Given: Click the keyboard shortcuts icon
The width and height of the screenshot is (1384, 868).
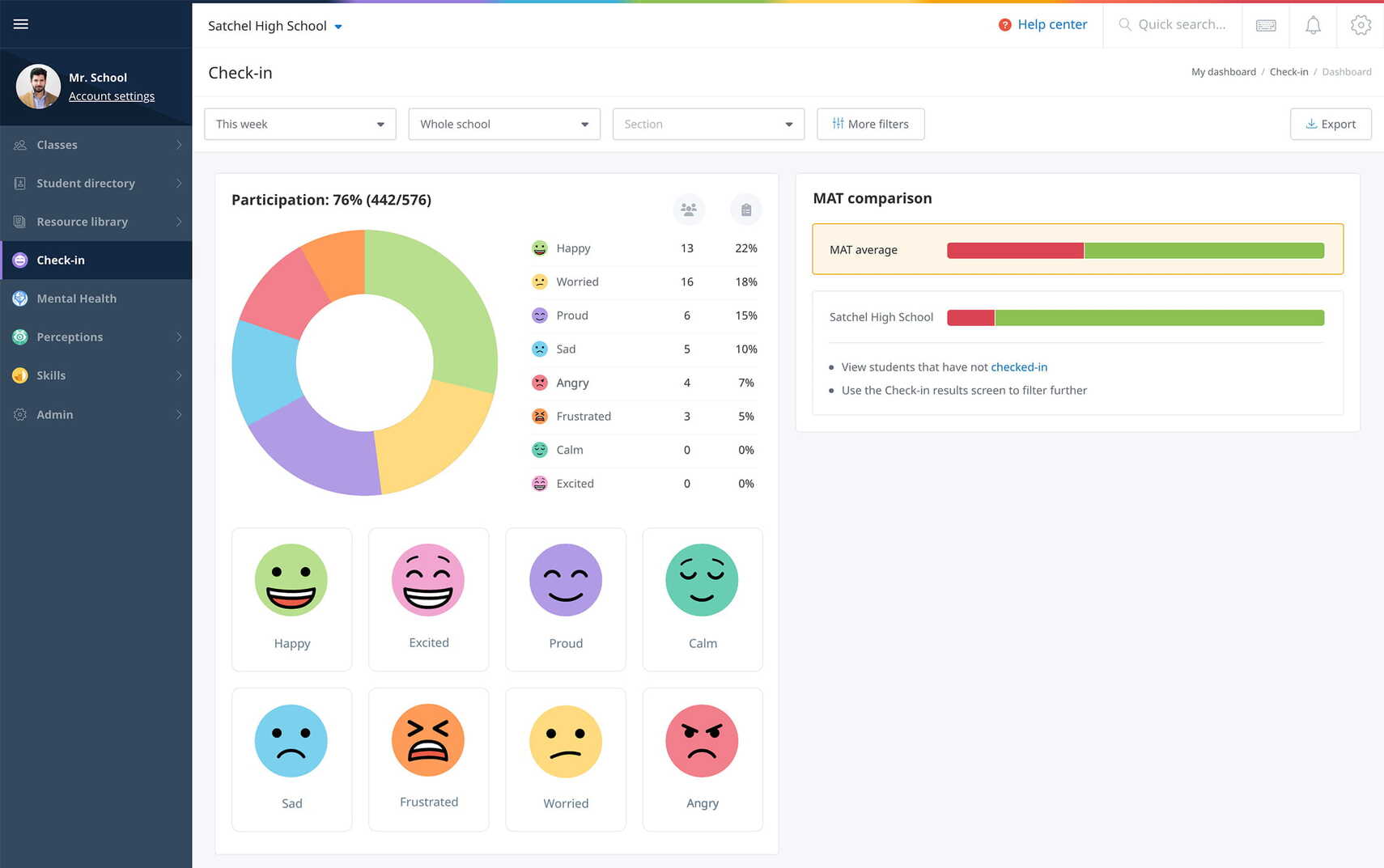Looking at the screenshot, I should pos(1266,25).
